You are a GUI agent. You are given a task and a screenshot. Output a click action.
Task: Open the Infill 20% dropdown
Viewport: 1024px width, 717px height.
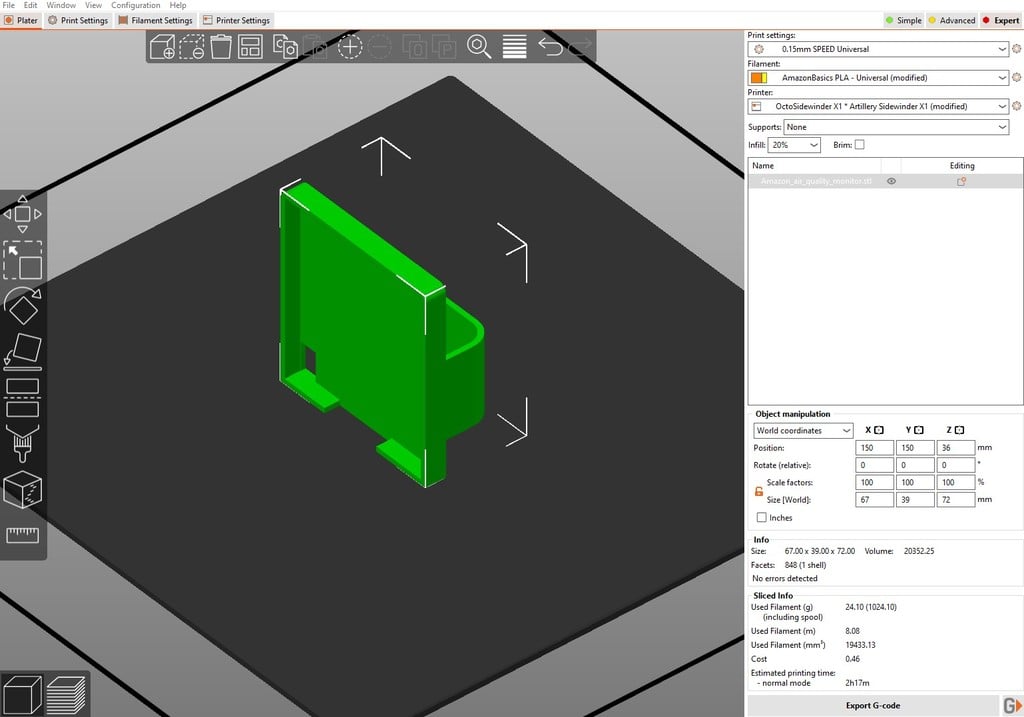812,145
